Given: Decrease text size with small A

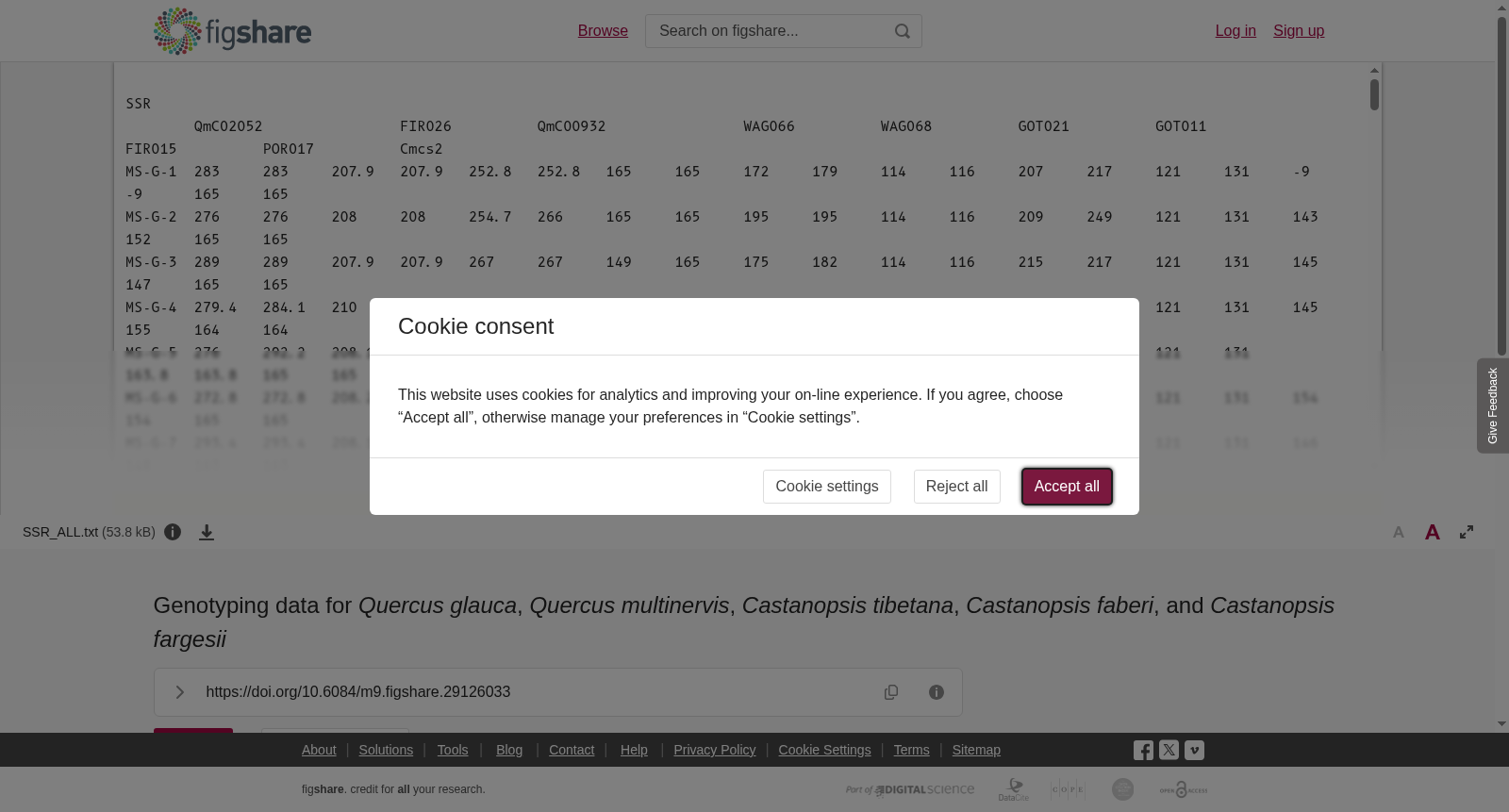Looking at the screenshot, I should [x=1399, y=533].
